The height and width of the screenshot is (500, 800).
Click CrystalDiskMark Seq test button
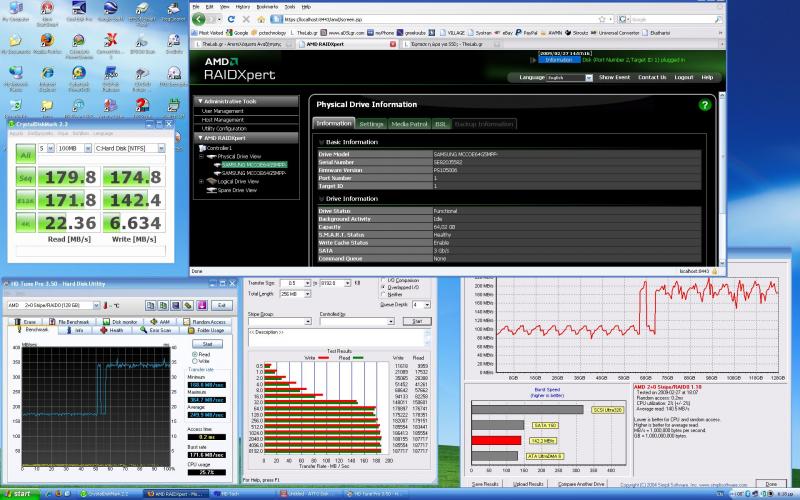click(x=26, y=178)
